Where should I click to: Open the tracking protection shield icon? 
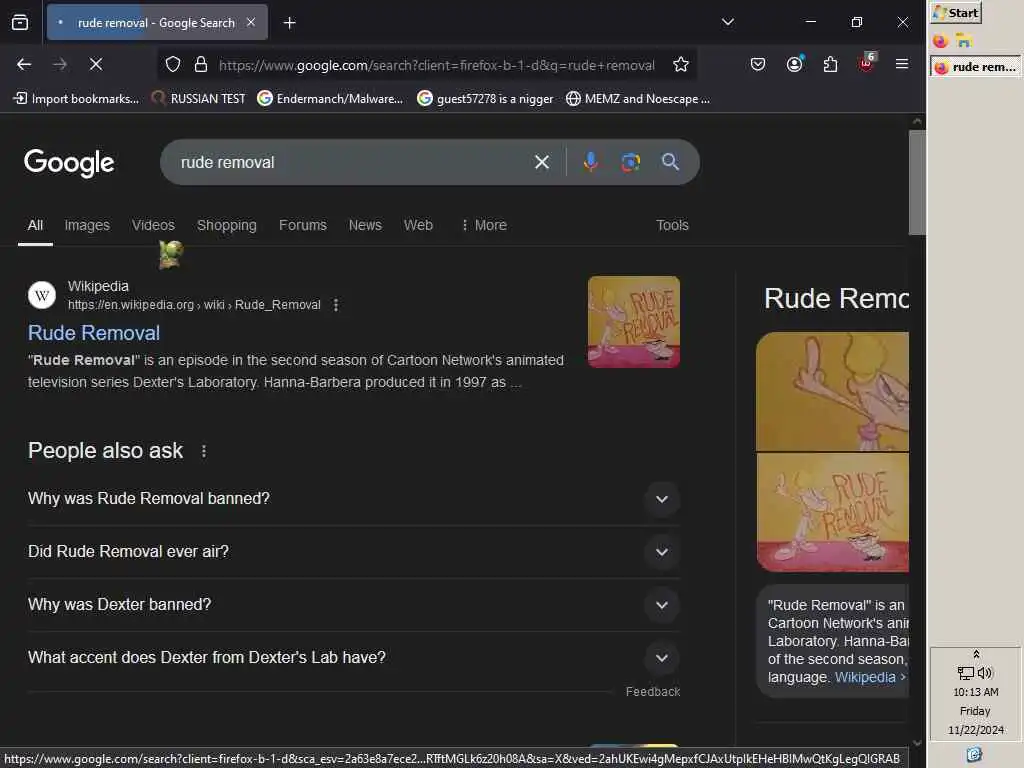172,64
